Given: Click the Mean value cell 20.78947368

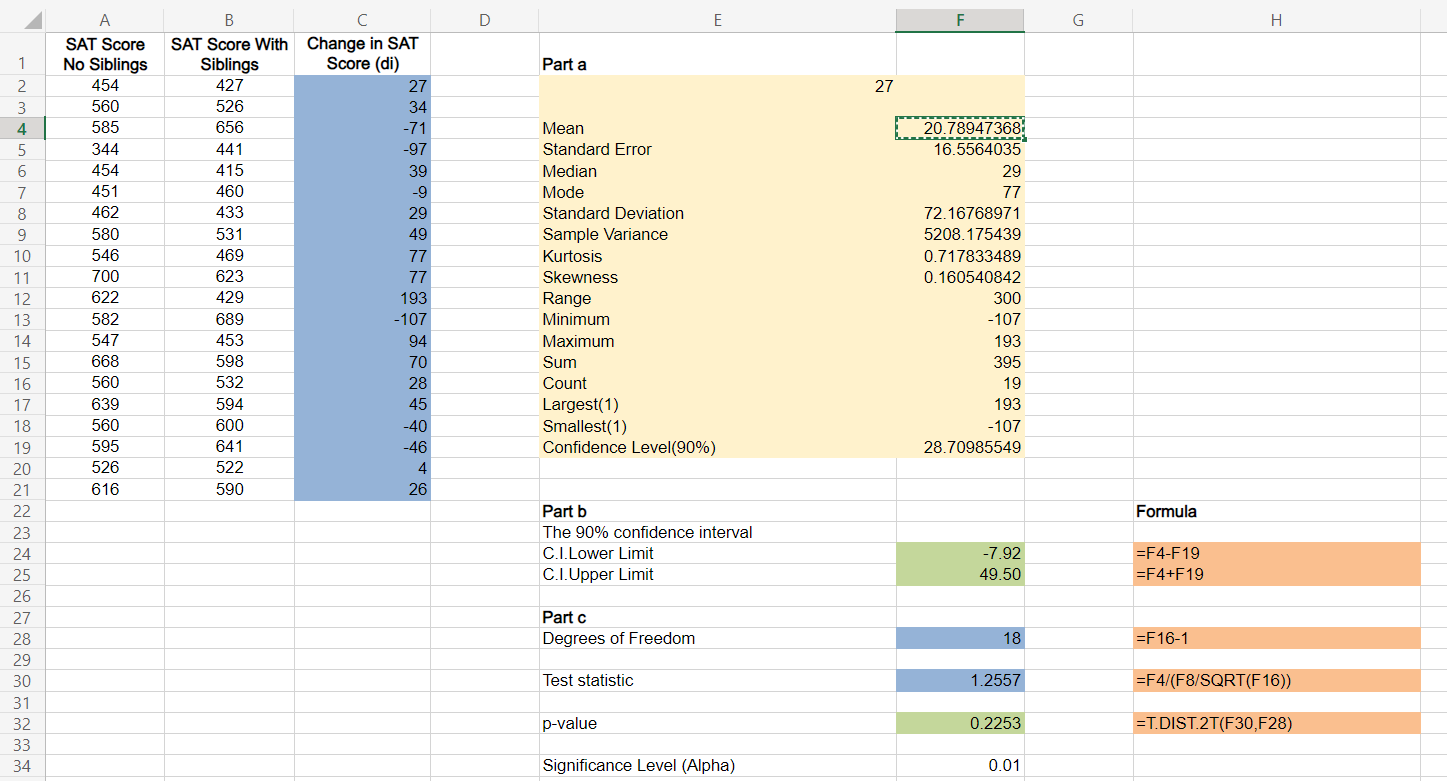Looking at the screenshot, I should [x=960, y=128].
